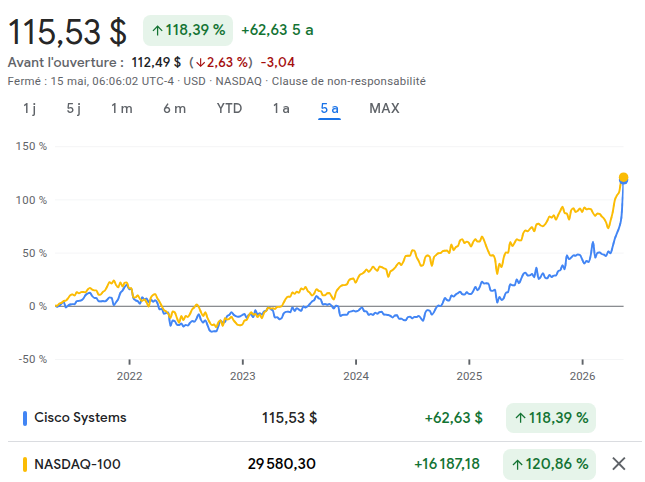The height and width of the screenshot is (482, 645).
Task: Select the 1 j time range tab
Action: [30, 109]
